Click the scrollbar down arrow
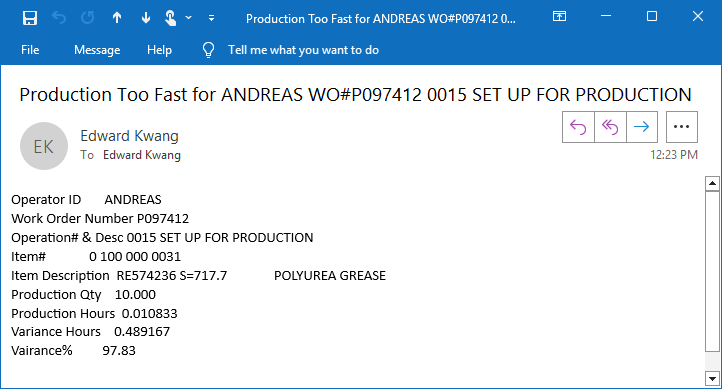 712,379
